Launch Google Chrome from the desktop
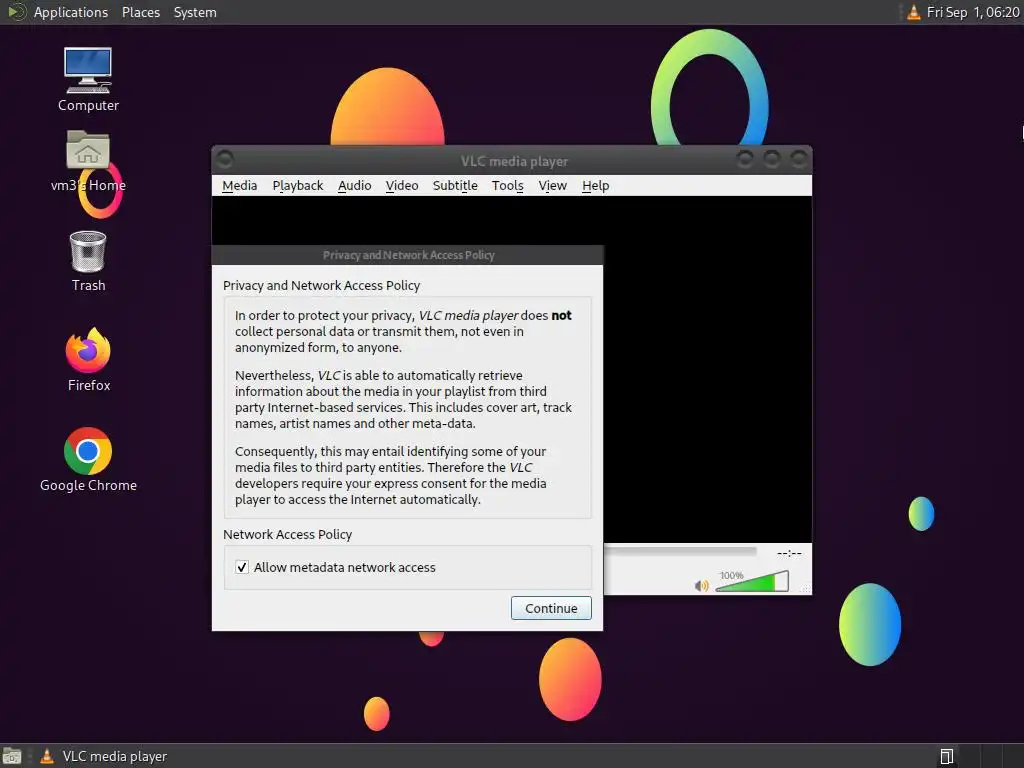 click(x=88, y=459)
